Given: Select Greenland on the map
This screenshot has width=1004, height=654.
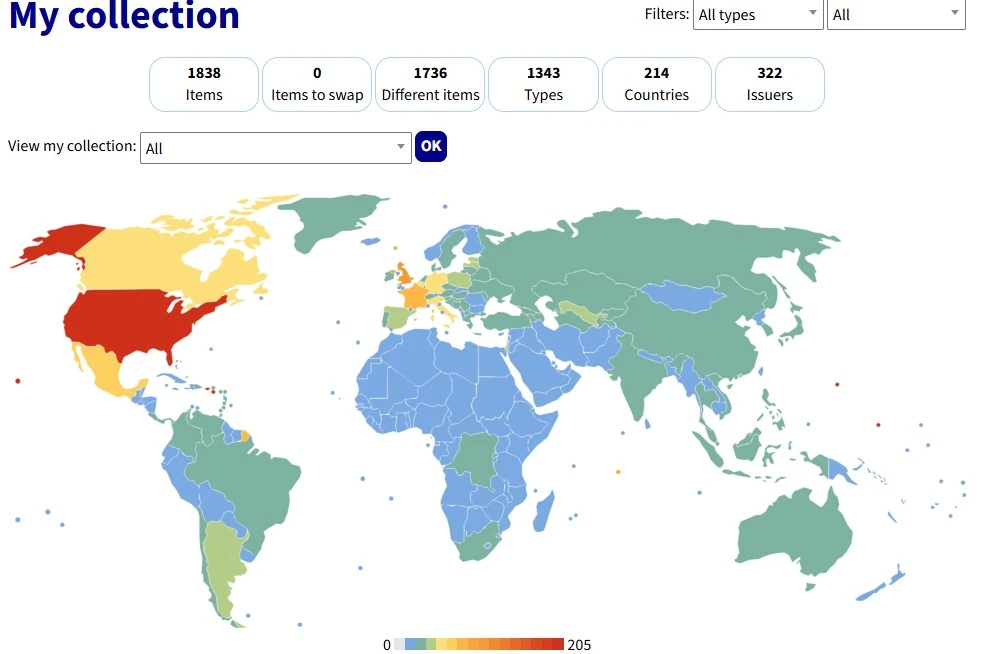Looking at the screenshot, I should [x=327, y=218].
